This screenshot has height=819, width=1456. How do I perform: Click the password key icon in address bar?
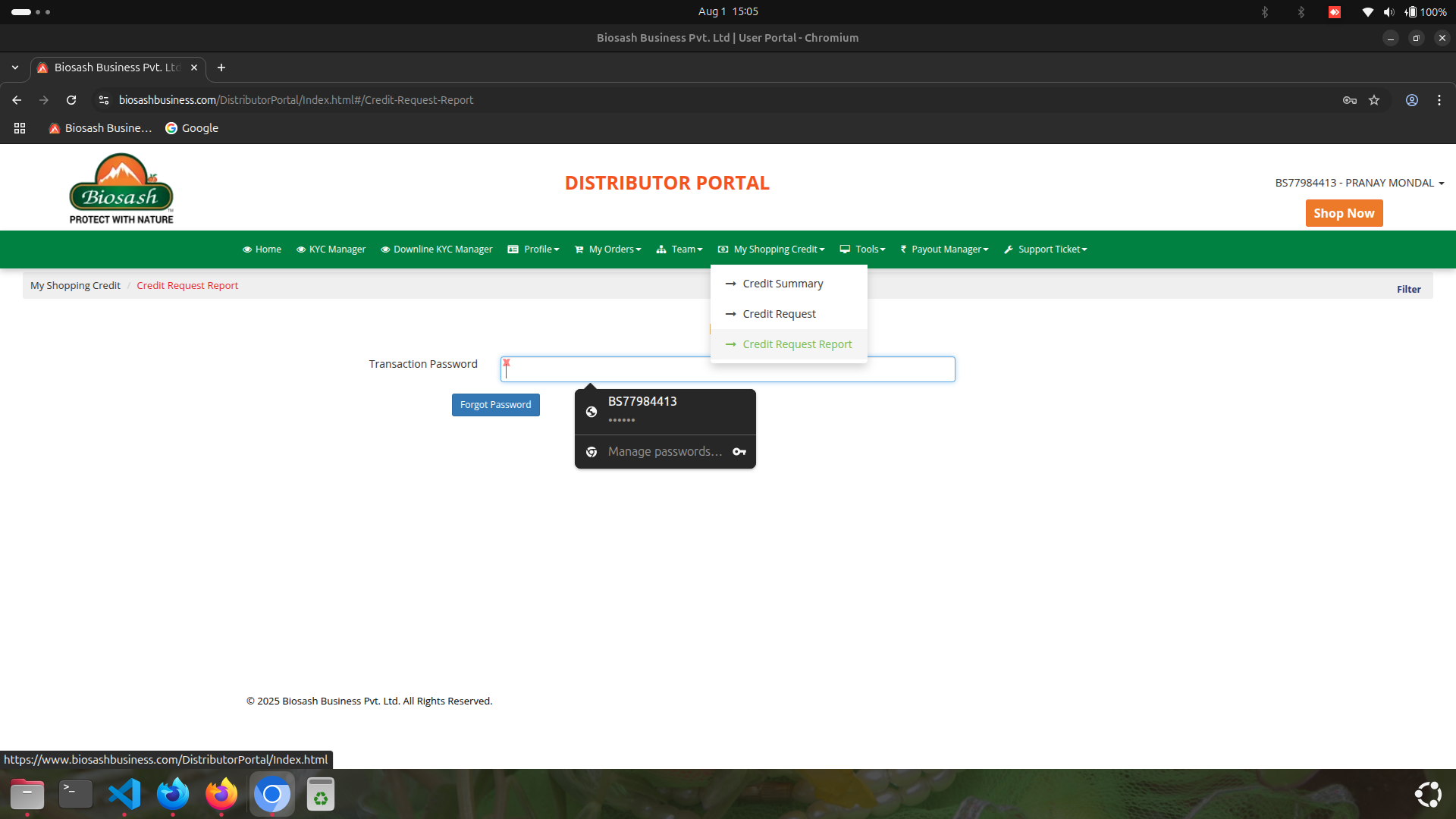pyautogui.click(x=1349, y=100)
